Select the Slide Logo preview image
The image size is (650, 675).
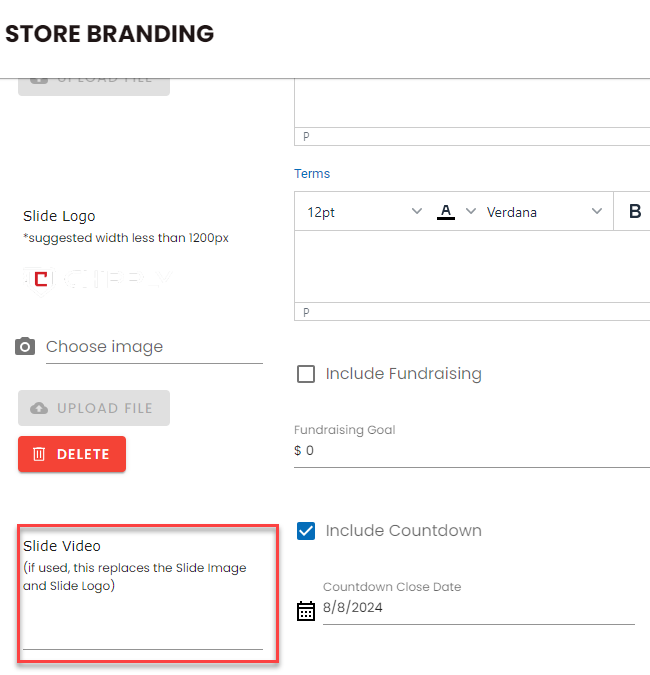(x=97, y=278)
